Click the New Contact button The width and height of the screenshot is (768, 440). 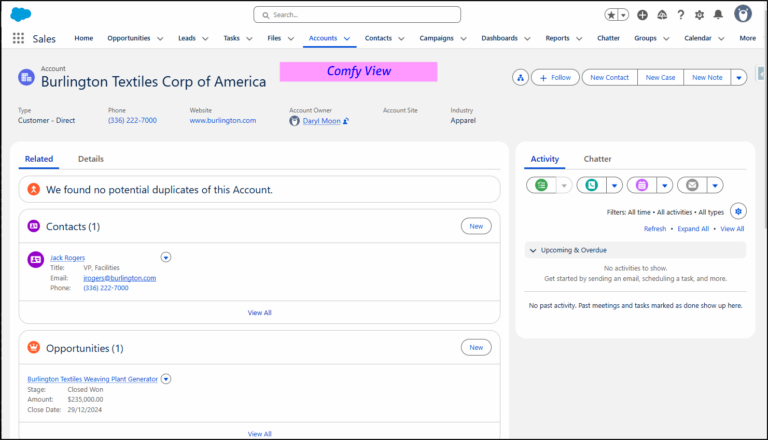tap(609, 77)
